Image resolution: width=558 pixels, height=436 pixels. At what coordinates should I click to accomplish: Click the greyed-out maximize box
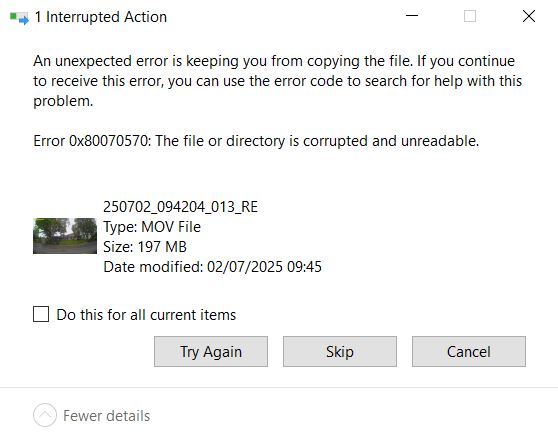(x=470, y=16)
